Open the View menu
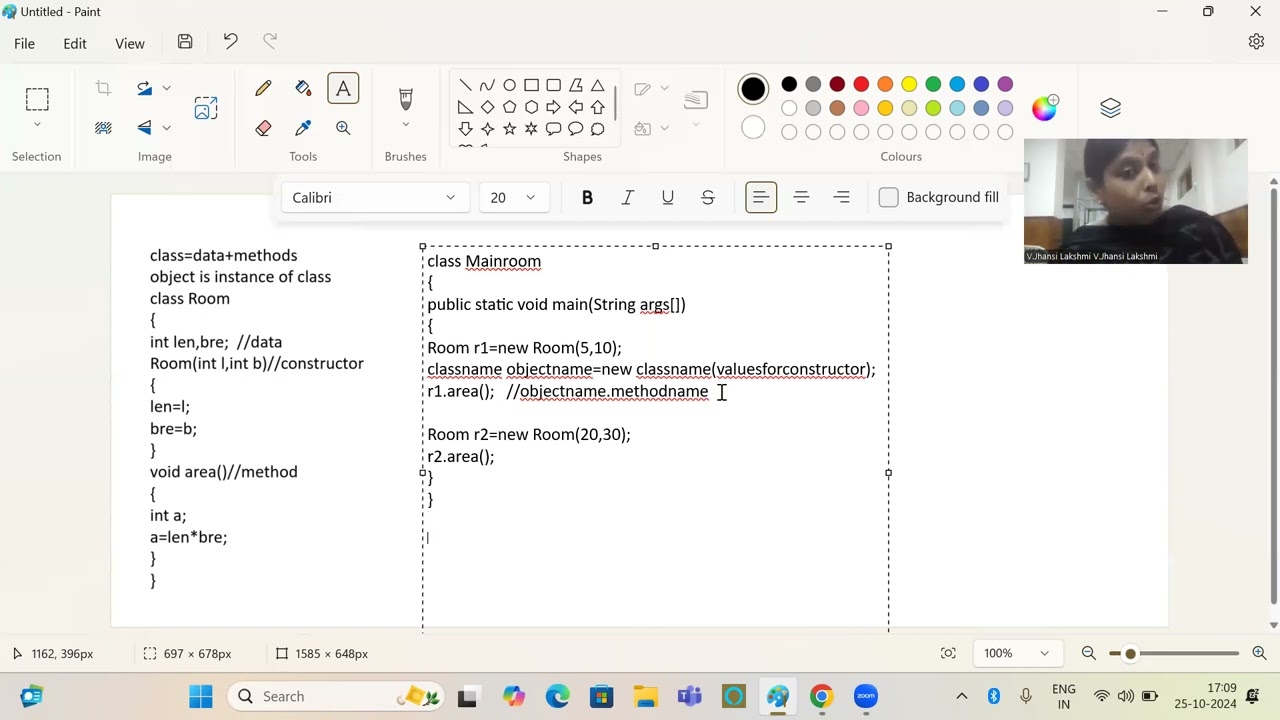1280x720 pixels. click(x=130, y=43)
